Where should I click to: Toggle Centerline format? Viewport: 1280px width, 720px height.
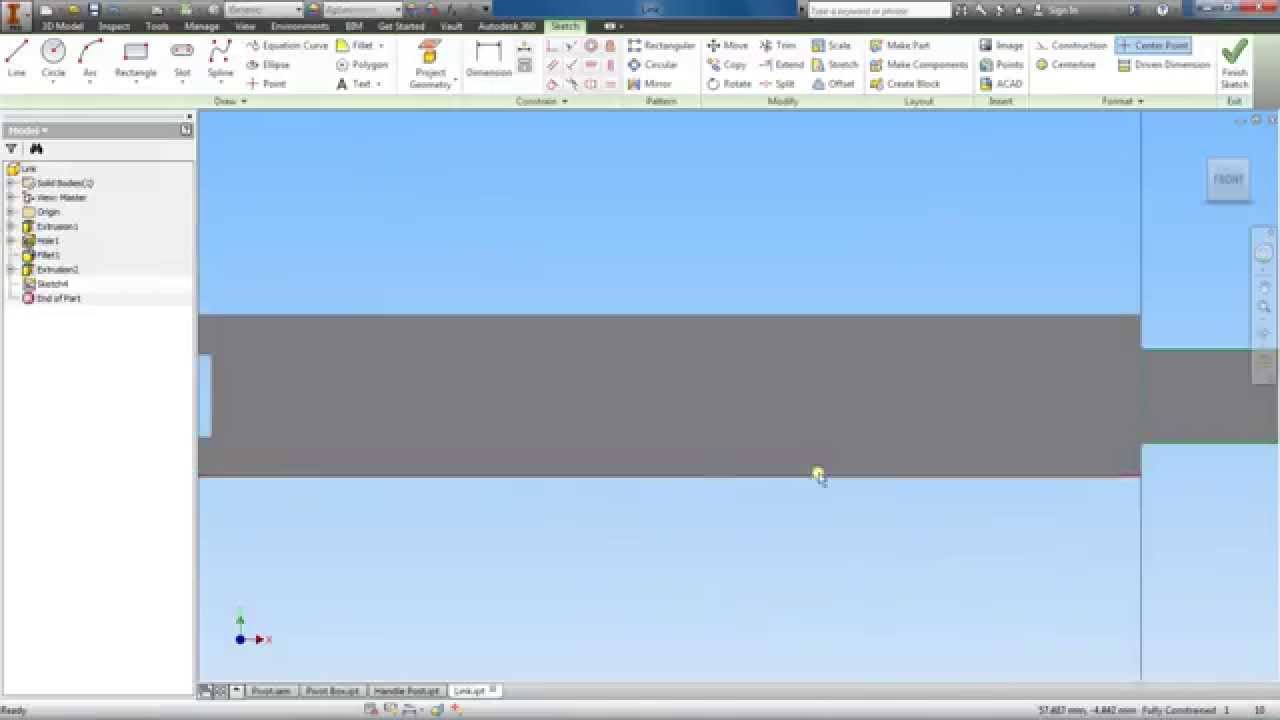coord(1066,65)
